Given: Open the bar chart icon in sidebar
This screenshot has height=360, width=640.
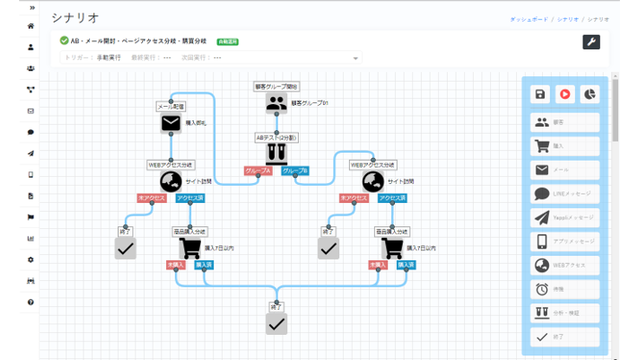Looking at the screenshot, I should (x=31, y=238).
